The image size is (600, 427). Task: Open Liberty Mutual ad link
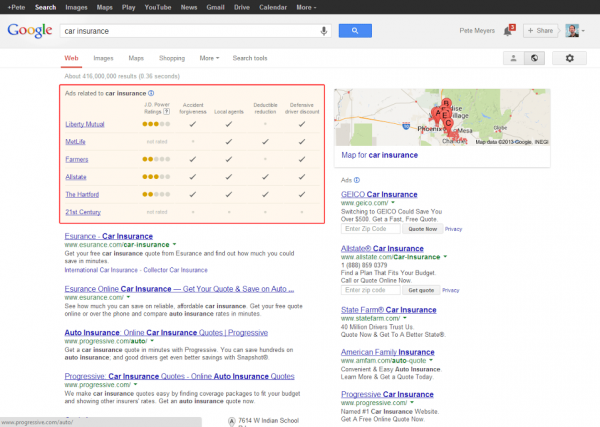(x=85, y=124)
